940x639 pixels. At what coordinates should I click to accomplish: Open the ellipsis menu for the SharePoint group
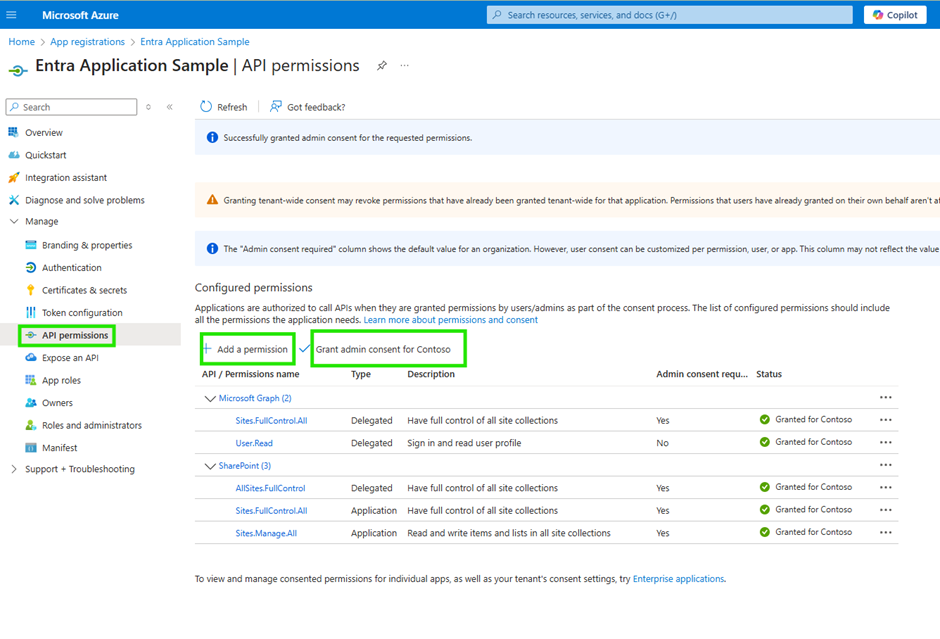885,465
